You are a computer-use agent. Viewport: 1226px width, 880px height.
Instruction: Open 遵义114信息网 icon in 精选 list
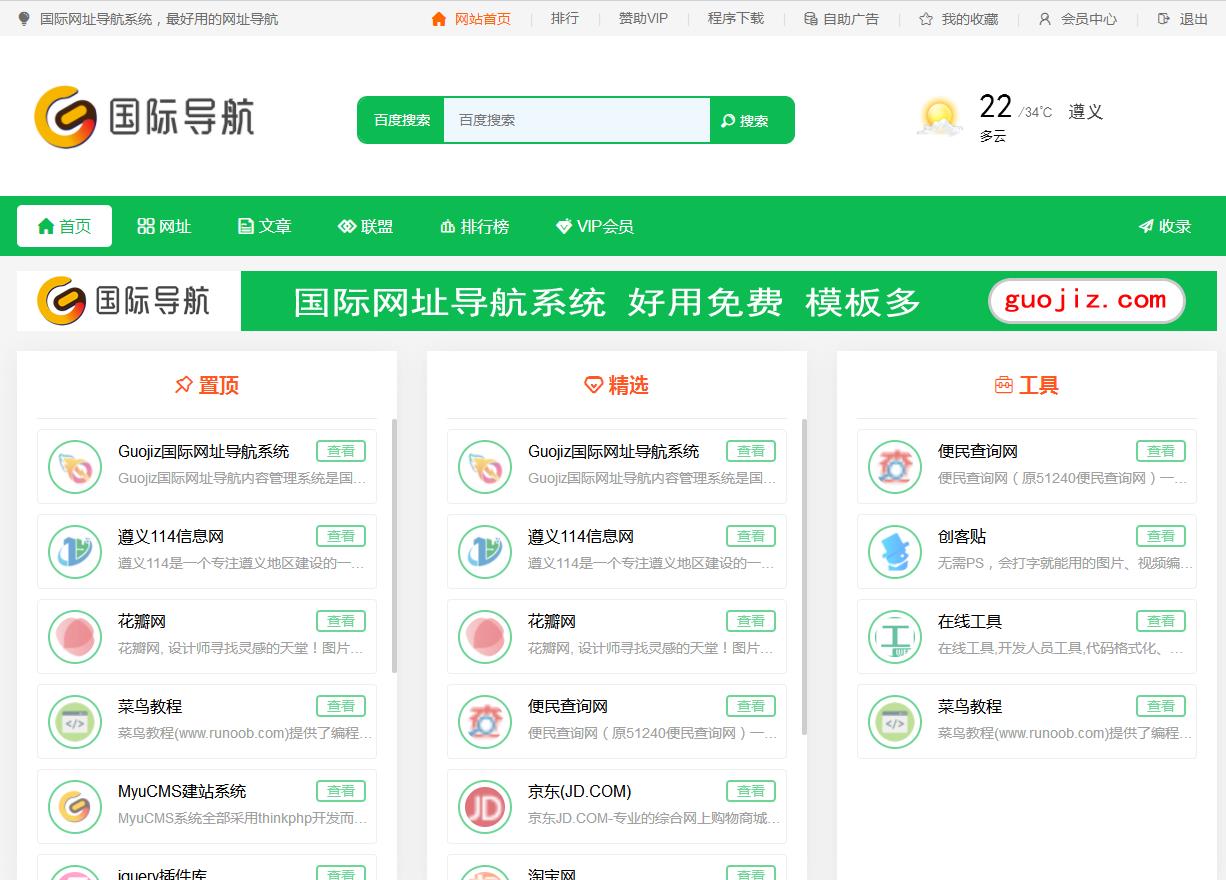(x=485, y=552)
